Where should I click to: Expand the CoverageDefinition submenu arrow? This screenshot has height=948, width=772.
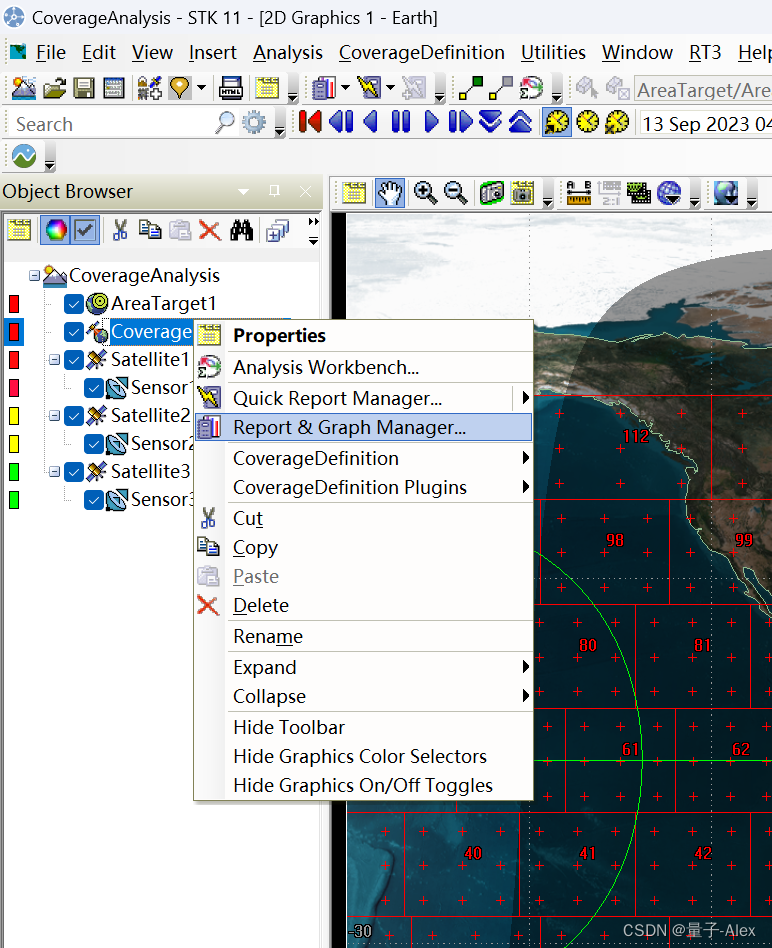point(525,458)
